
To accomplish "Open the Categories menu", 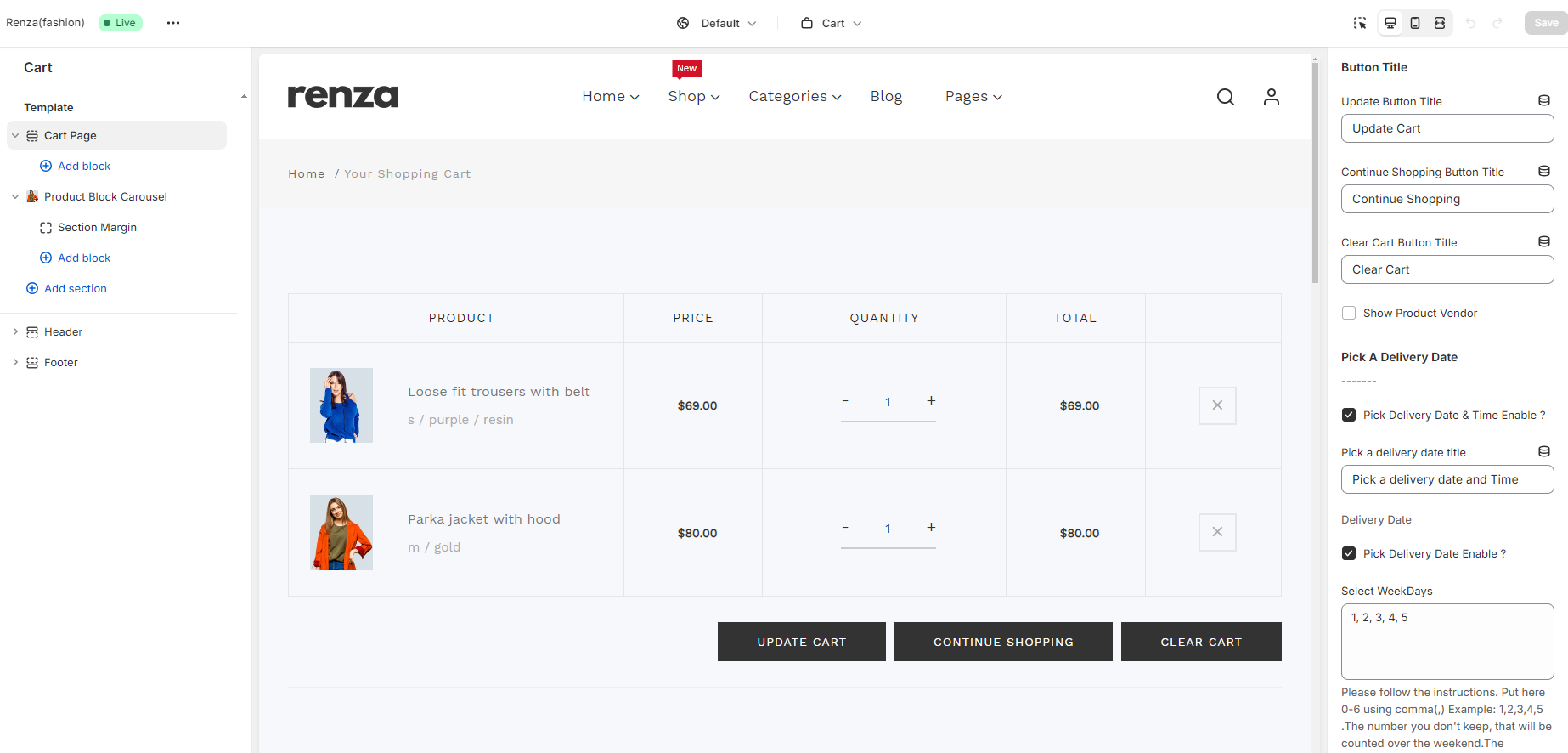I will (795, 97).
